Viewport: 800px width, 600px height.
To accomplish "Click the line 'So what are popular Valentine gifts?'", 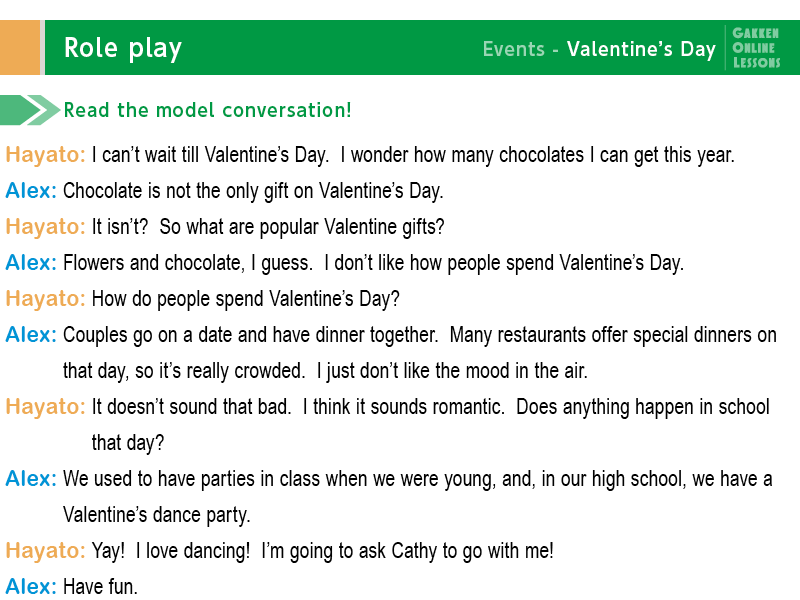I will coord(302,227).
